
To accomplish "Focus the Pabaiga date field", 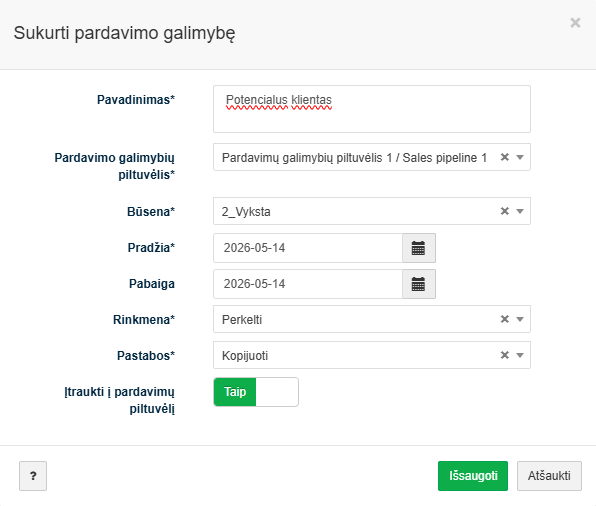I will pyautogui.click(x=308, y=284).
